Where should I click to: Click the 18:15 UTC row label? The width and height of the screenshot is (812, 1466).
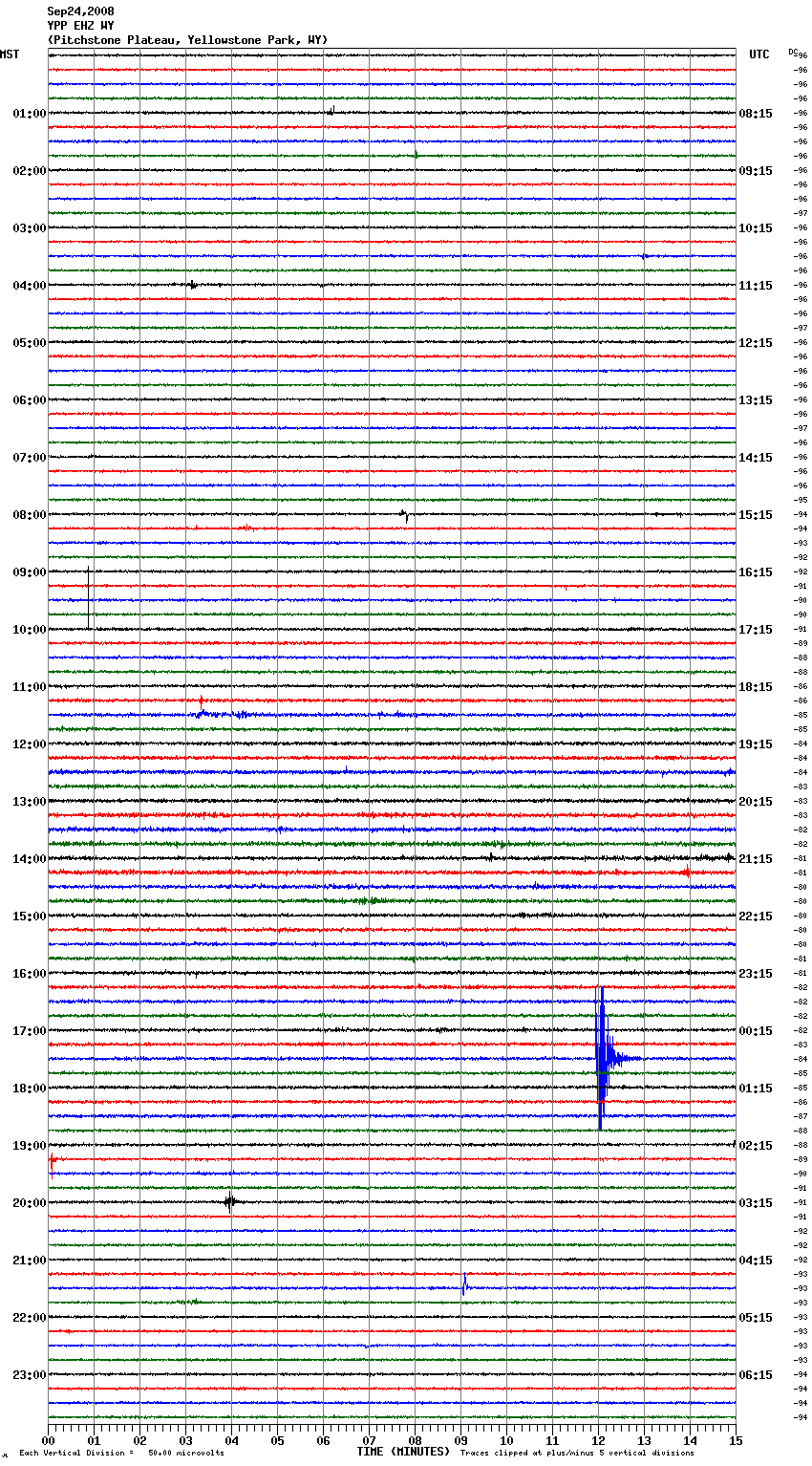756,687
